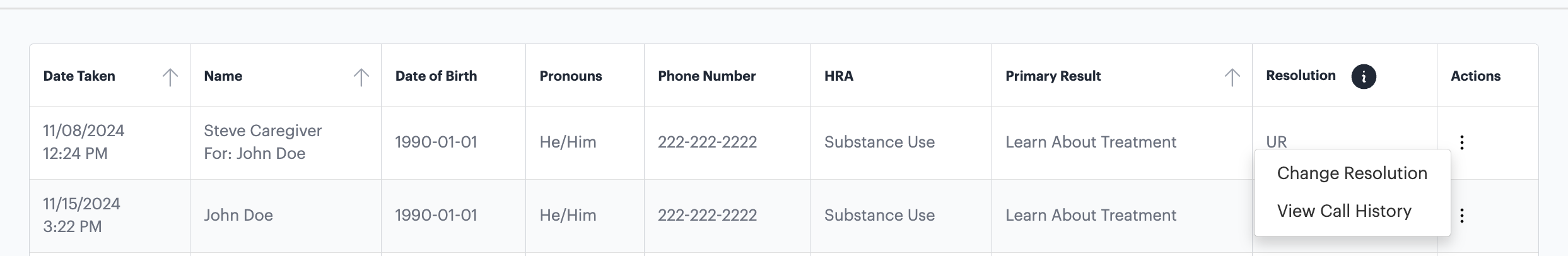1568x256 pixels.
Task: Click the HRA column header
Action: click(838, 76)
